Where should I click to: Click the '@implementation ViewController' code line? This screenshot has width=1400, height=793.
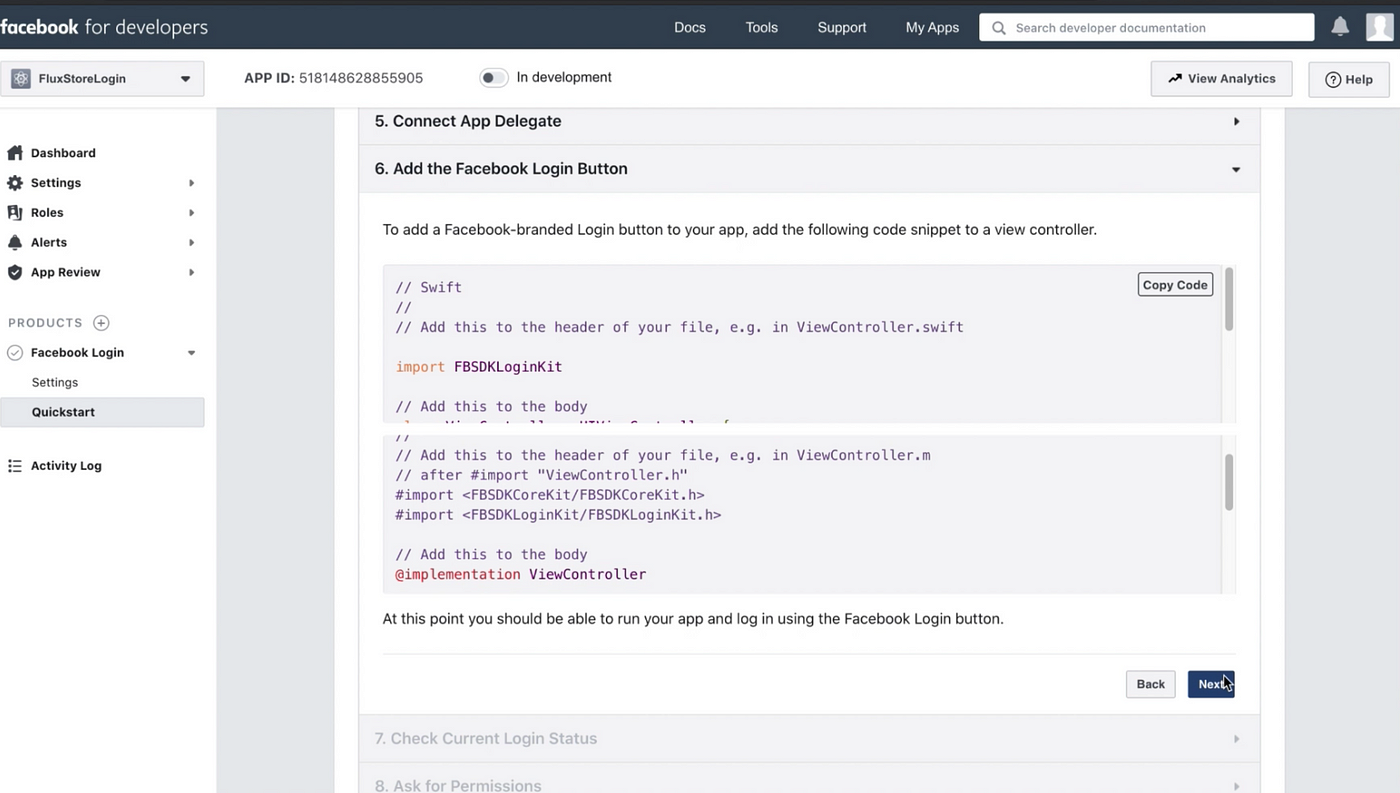click(521, 575)
